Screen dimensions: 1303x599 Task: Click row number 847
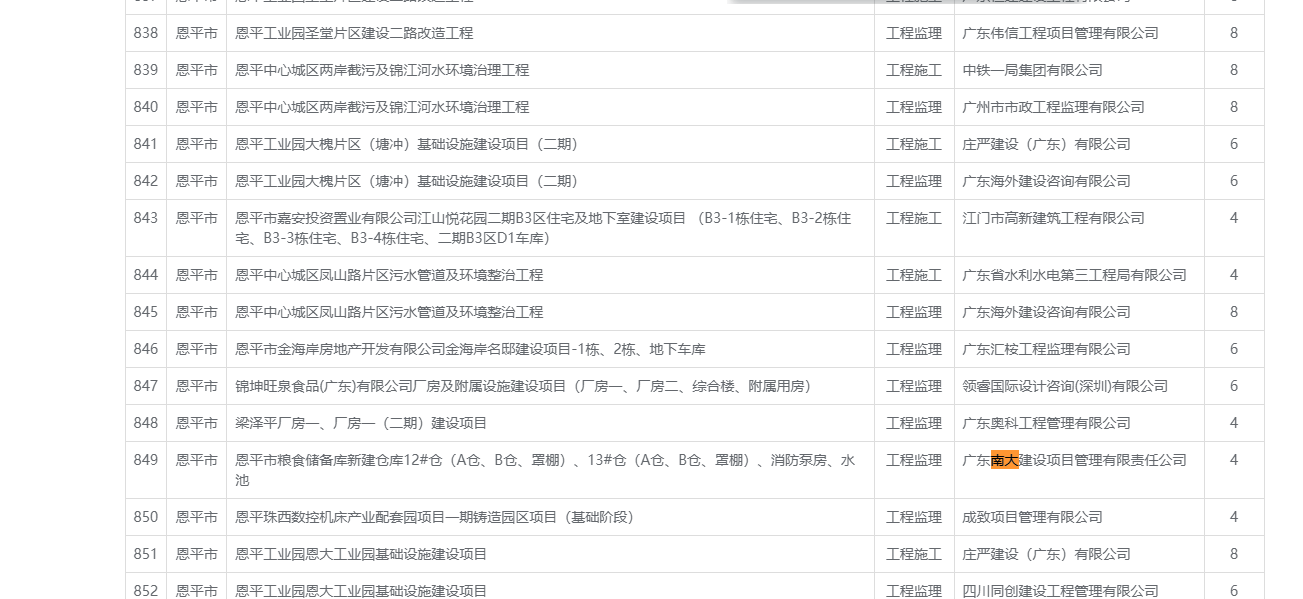pyautogui.click(x=146, y=386)
